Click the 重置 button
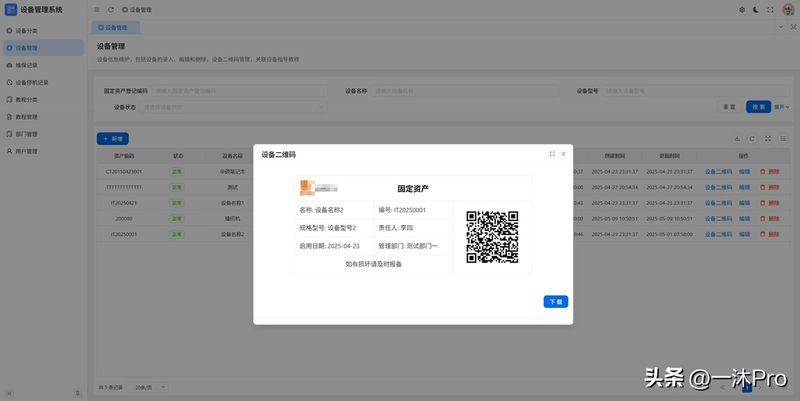 point(729,107)
